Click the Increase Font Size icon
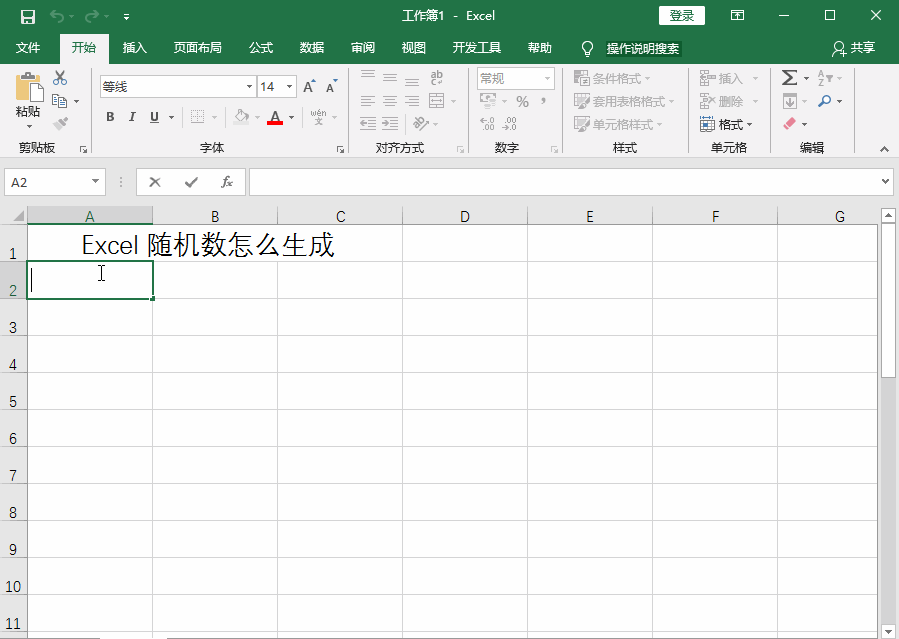The height and width of the screenshot is (639, 899). click(x=309, y=87)
